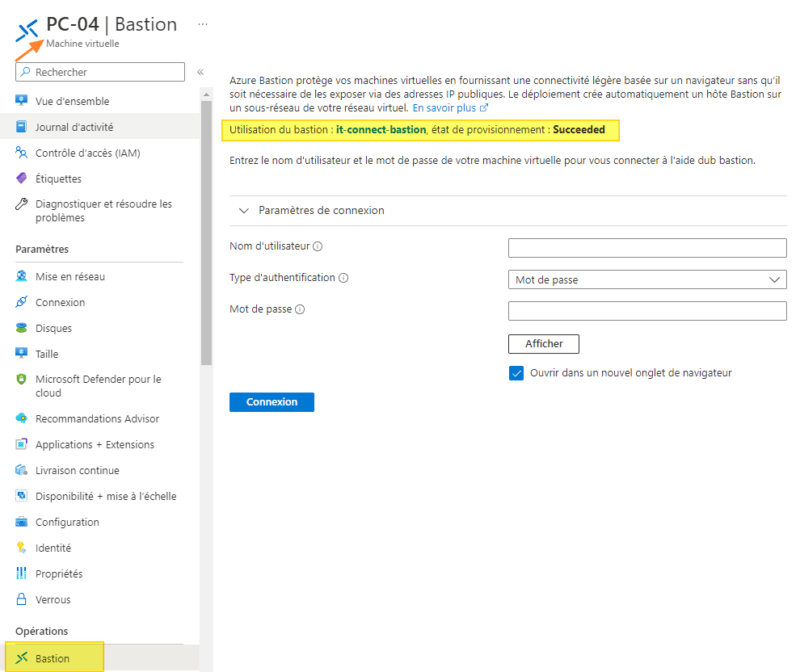Open the Type d'authentification dropdown
Viewport: 800px width, 672px height.
tap(647, 280)
